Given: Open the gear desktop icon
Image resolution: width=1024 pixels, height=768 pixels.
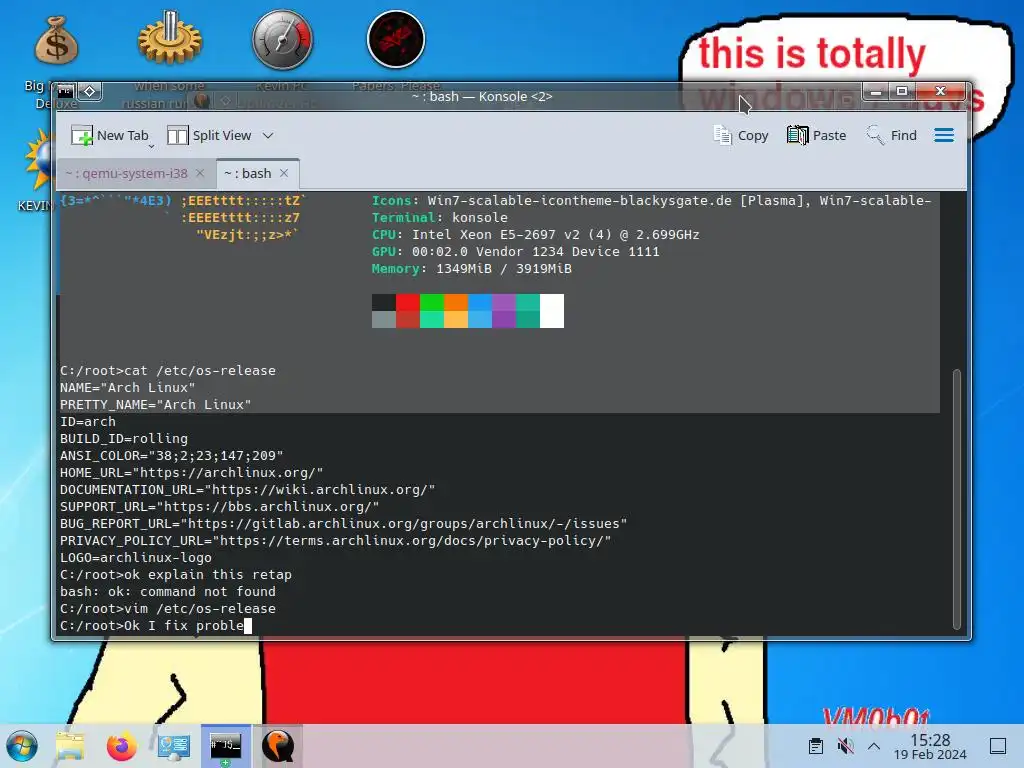Looking at the screenshot, I should (169, 37).
